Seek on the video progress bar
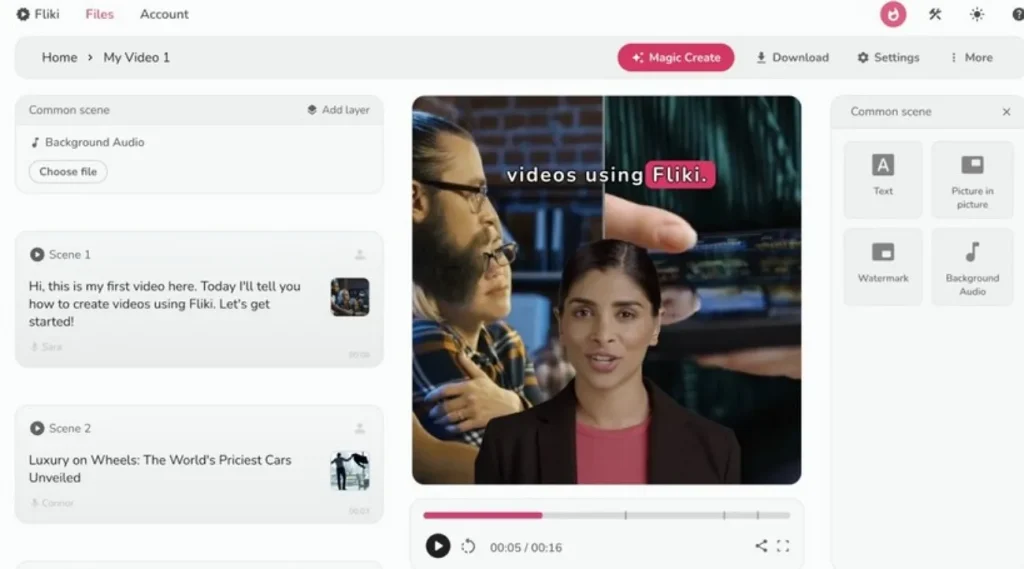 (607, 515)
